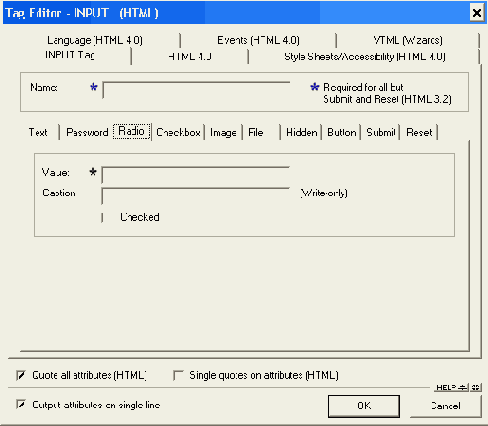Switch to the Language (HTML 4.0) tab
Screen dimensions: 488x426
coord(95,40)
